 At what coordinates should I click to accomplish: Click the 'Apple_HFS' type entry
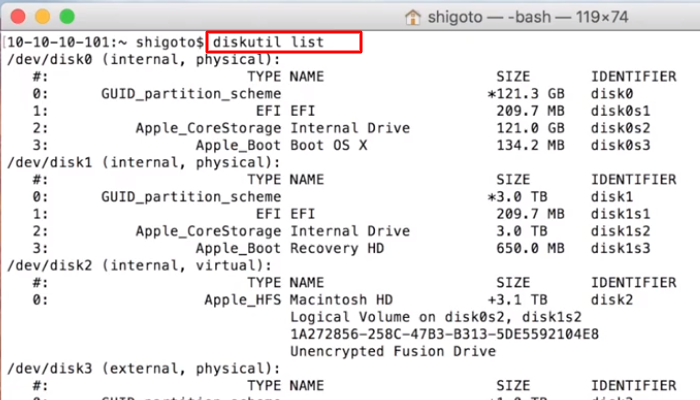[244, 299]
